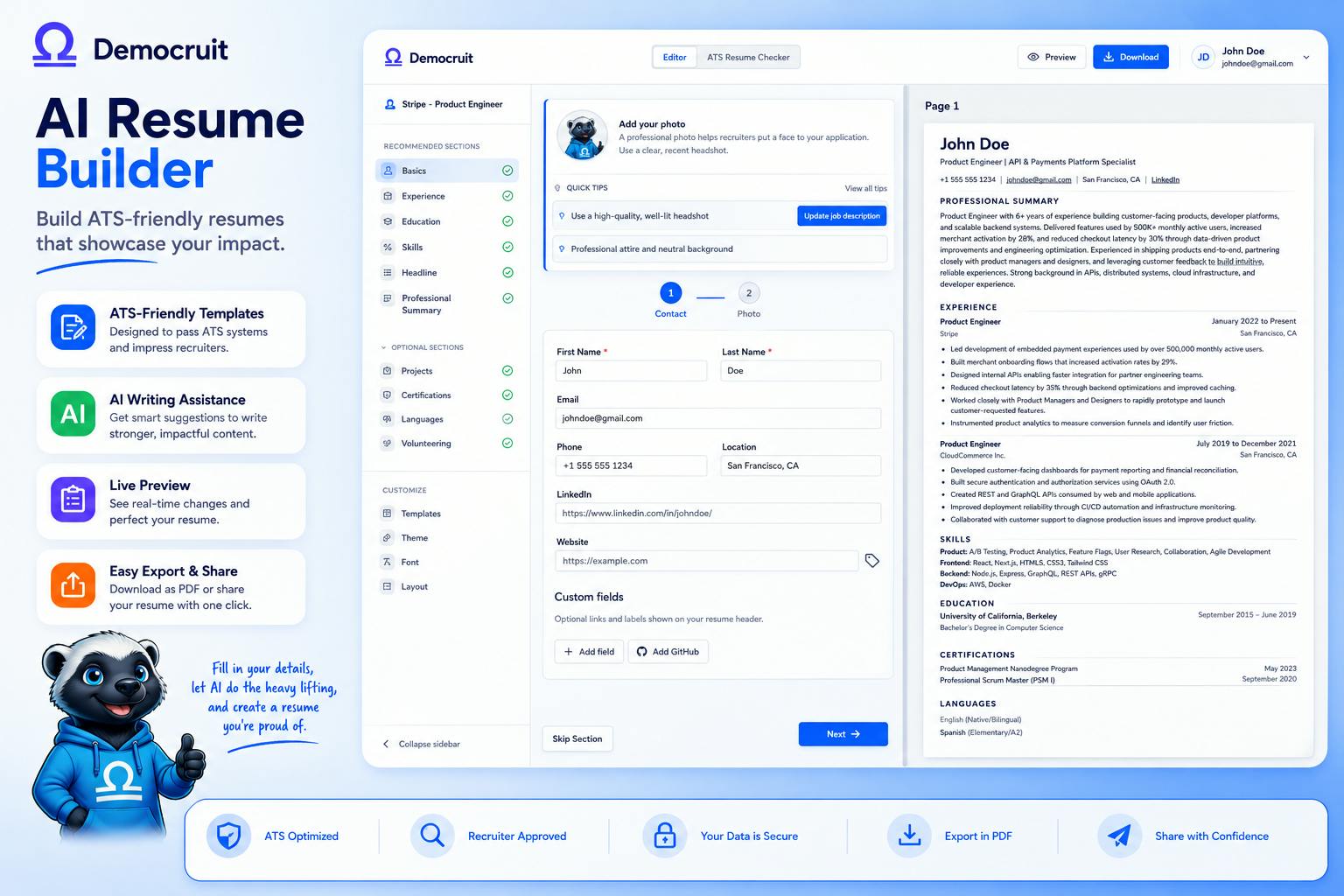Click the View all tips link
The height and width of the screenshot is (896, 1344).
[865, 188]
